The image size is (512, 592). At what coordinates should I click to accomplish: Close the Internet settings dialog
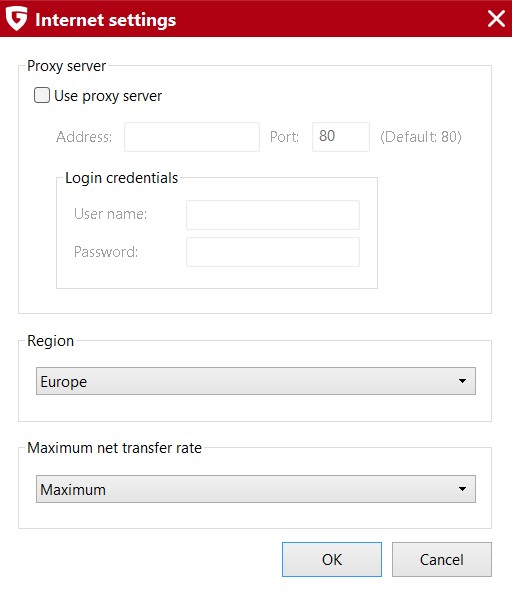click(x=496, y=18)
